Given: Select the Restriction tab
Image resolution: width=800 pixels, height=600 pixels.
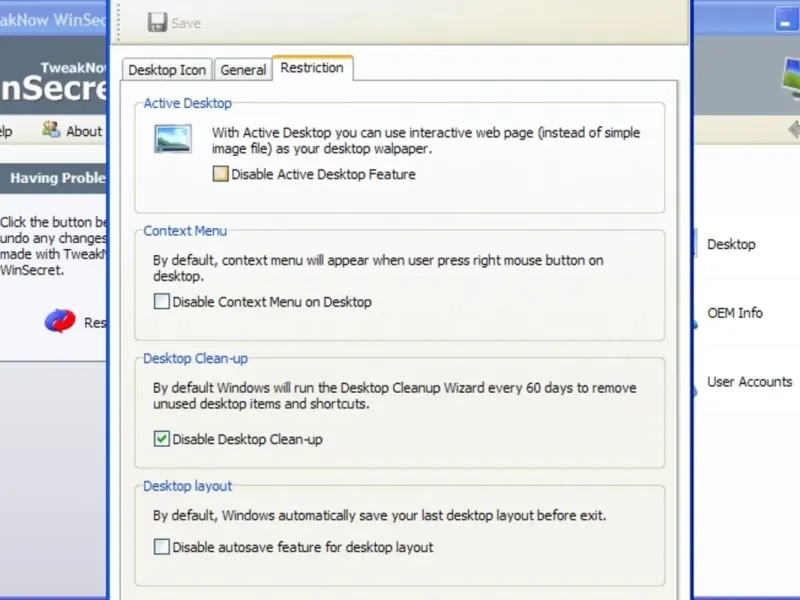Looking at the screenshot, I should pyautogui.click(x=312, y=68).
